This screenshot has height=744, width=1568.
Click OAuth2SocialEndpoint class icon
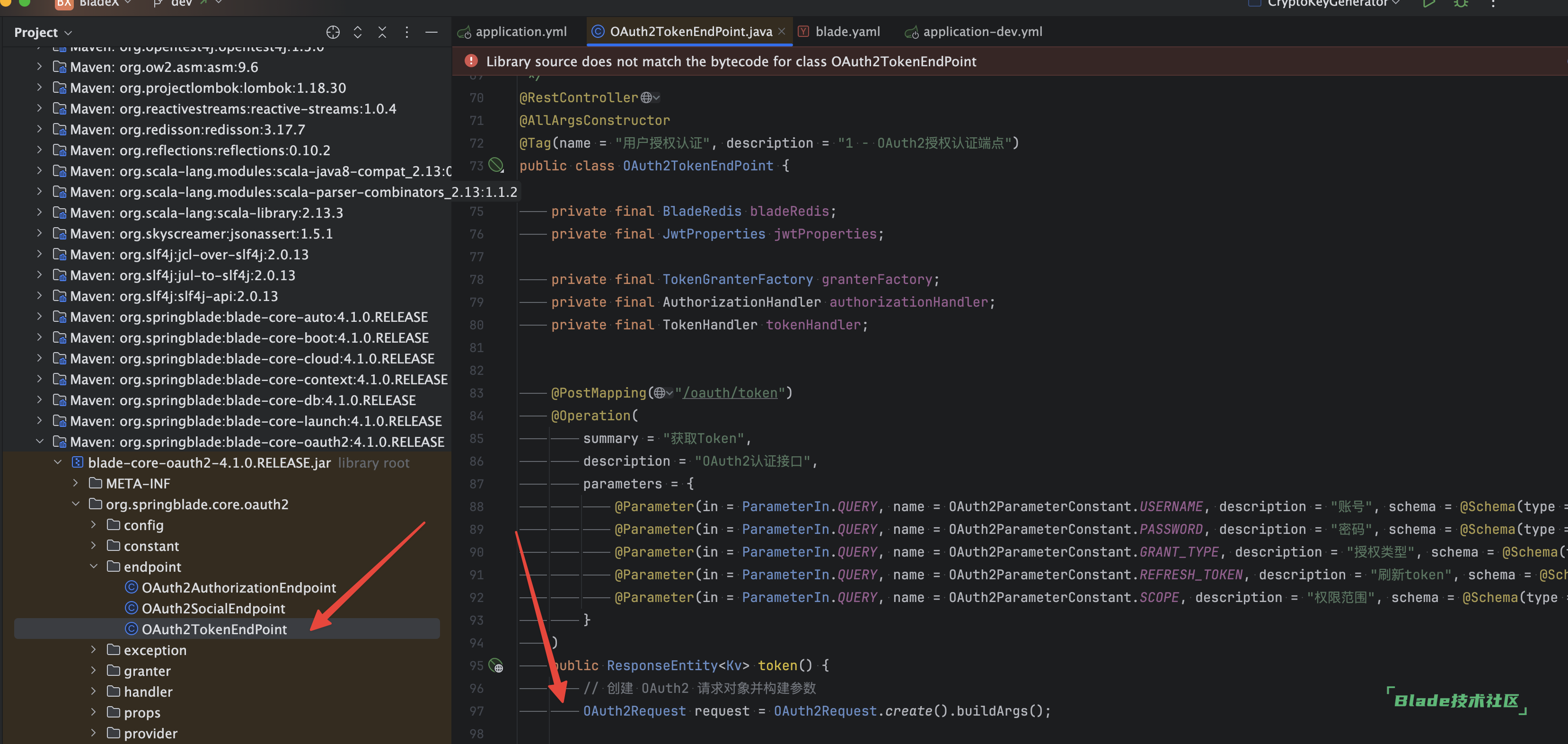pos(131,608)
